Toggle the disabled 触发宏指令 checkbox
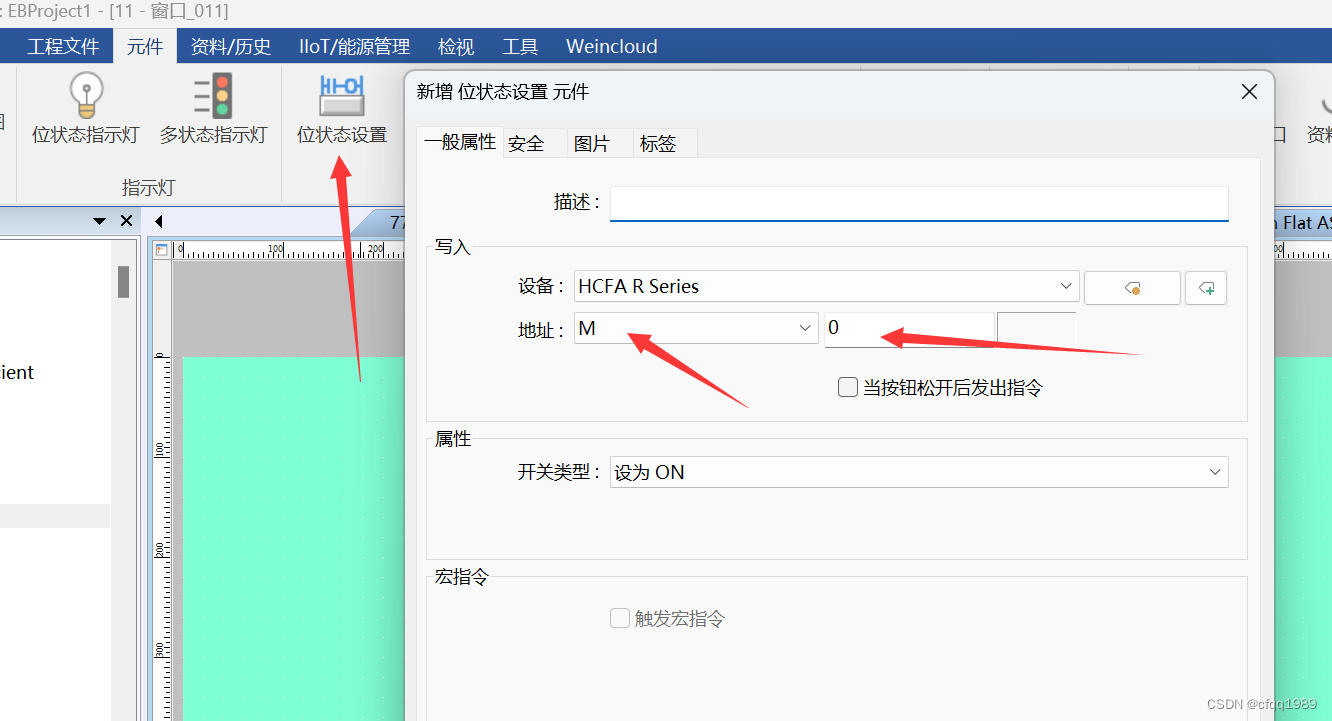The width and height of the screenshot is (1332, 721). coord(620,618)
